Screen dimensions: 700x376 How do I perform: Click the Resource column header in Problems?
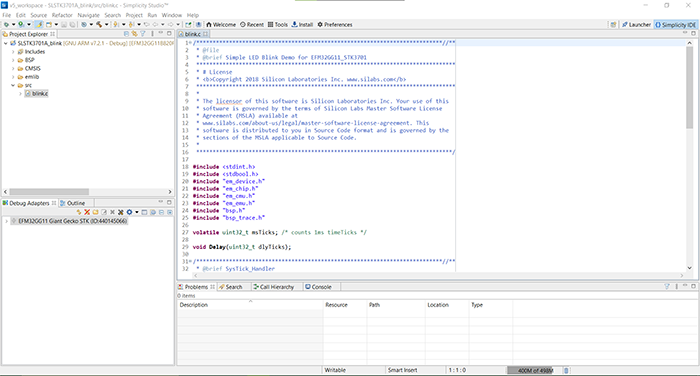pyautogui.click(x=345, y=305)
